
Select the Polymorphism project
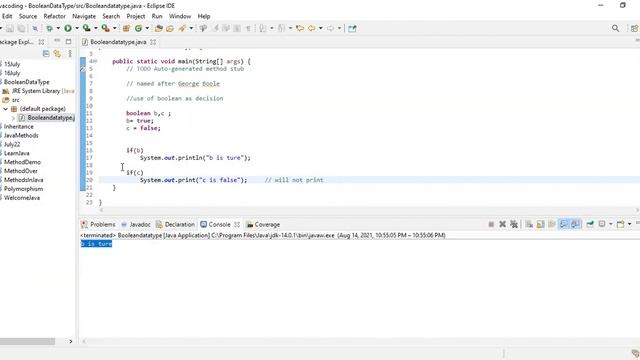coord(23,189)
